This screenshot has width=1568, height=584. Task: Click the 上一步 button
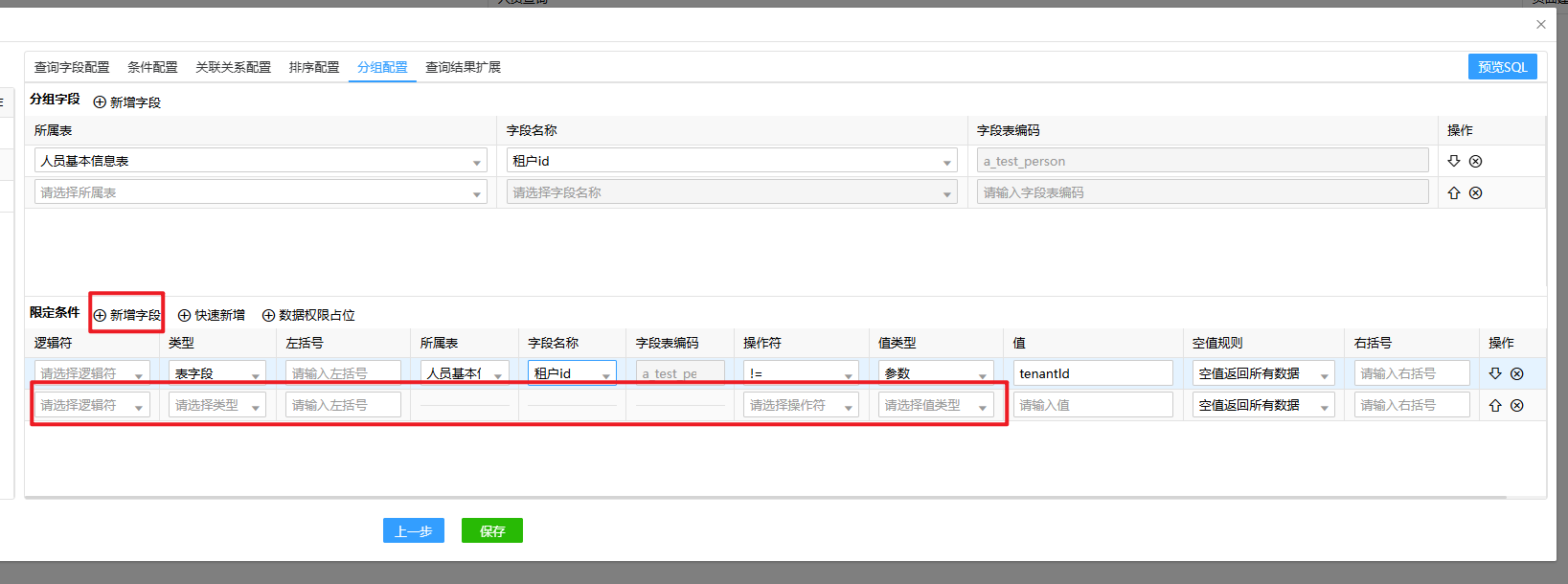(413, 531)
